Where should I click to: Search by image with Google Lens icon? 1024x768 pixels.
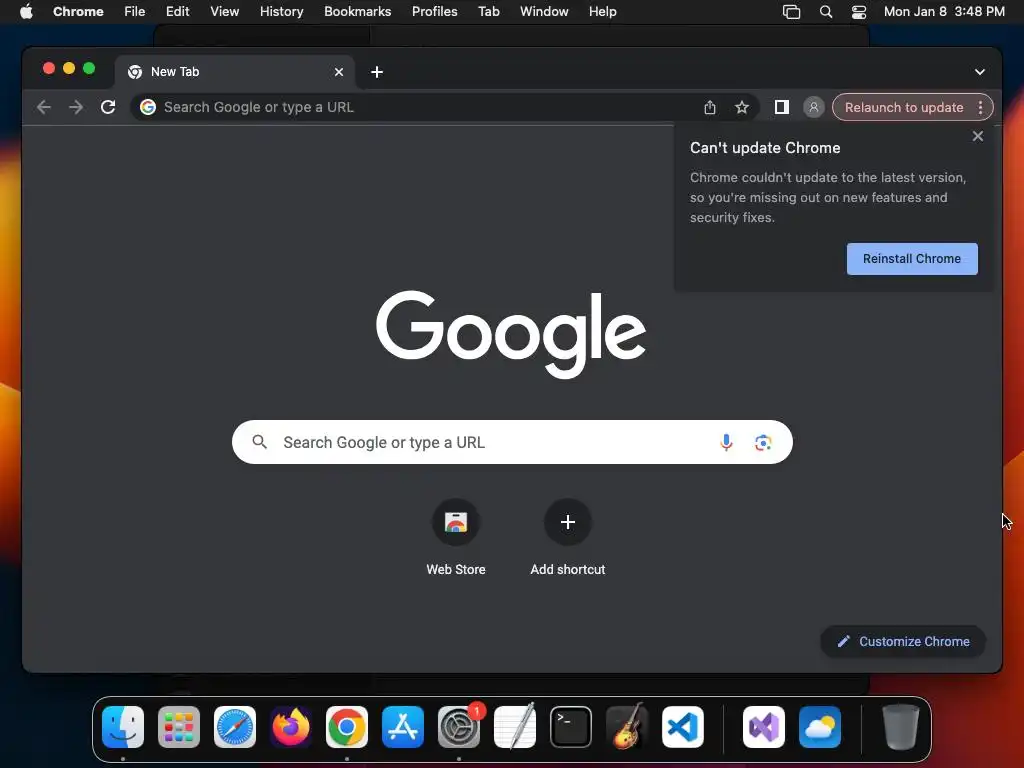coord(763,442)
